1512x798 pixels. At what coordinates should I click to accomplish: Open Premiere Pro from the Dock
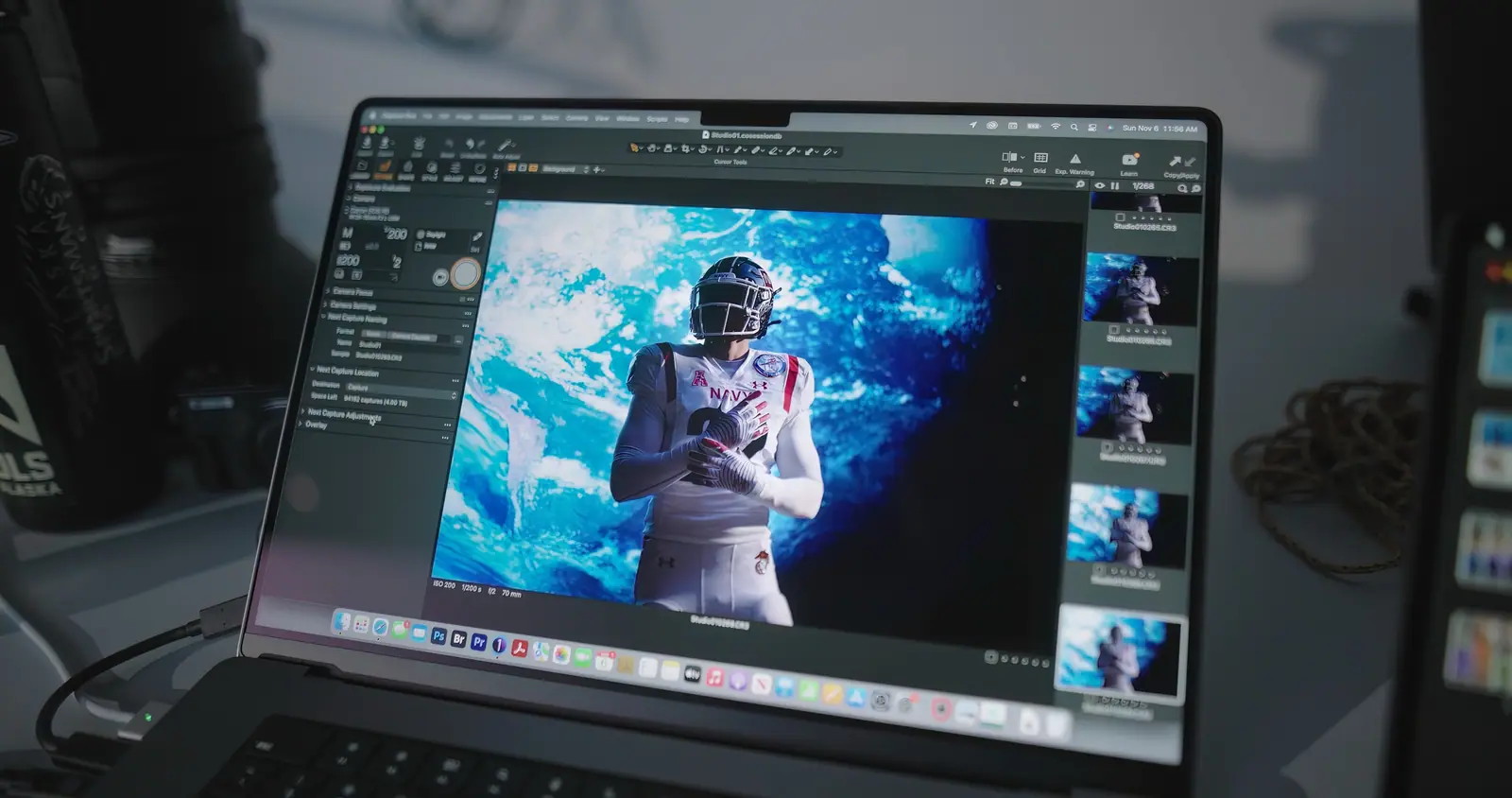tap(479, 642)
